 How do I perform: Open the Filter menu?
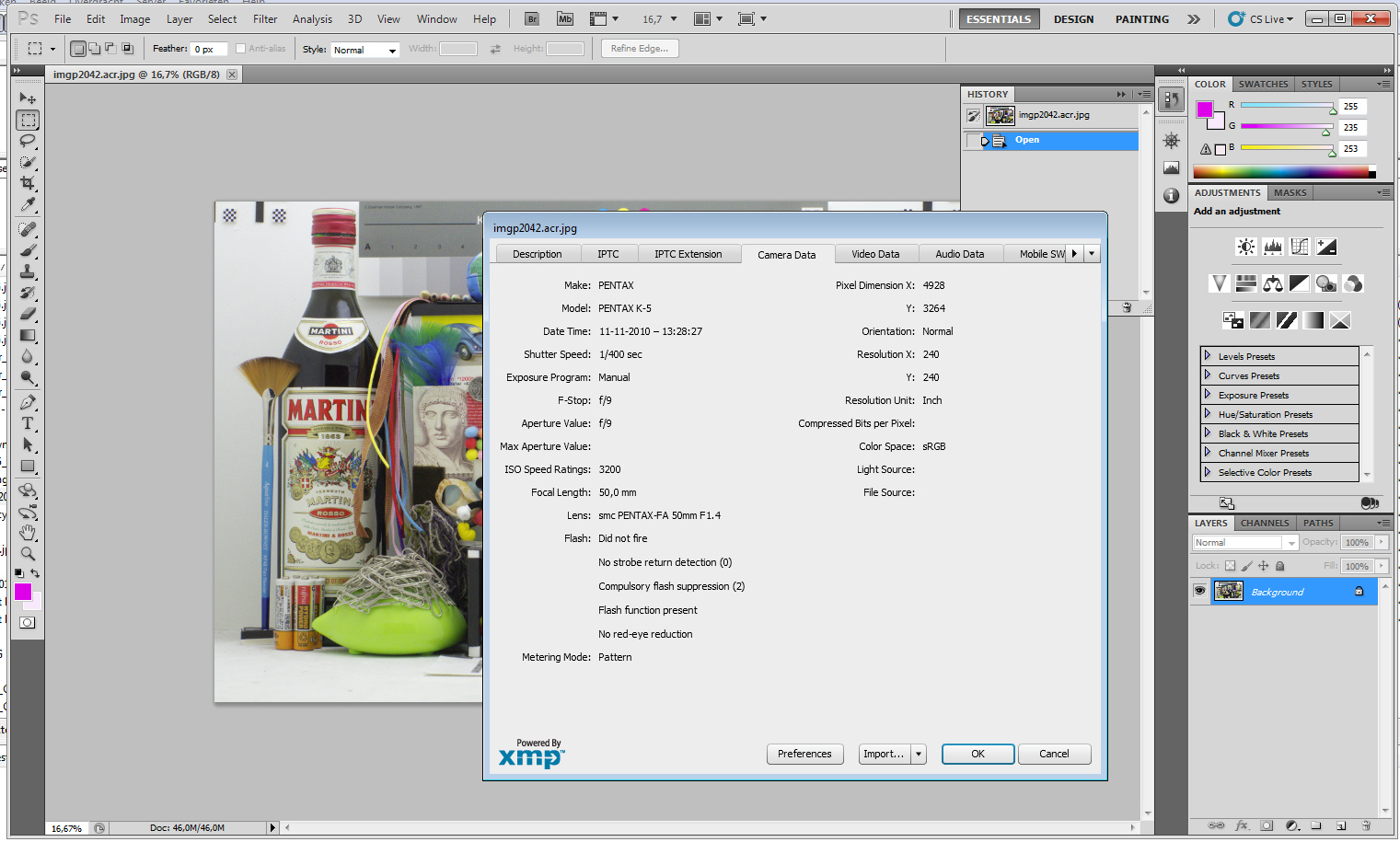[265, 19]
